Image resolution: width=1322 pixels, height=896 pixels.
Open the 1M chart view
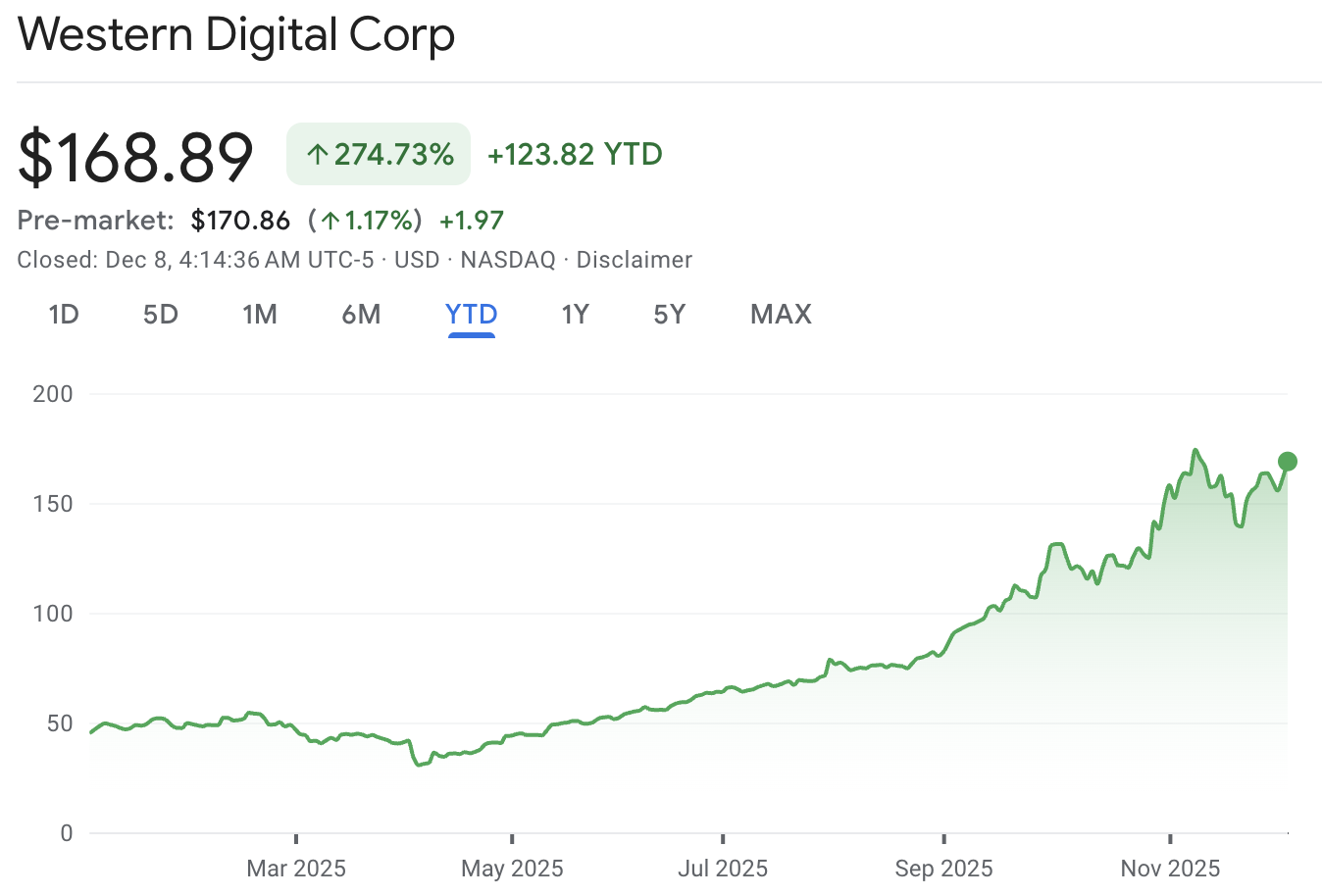[260, 314]
